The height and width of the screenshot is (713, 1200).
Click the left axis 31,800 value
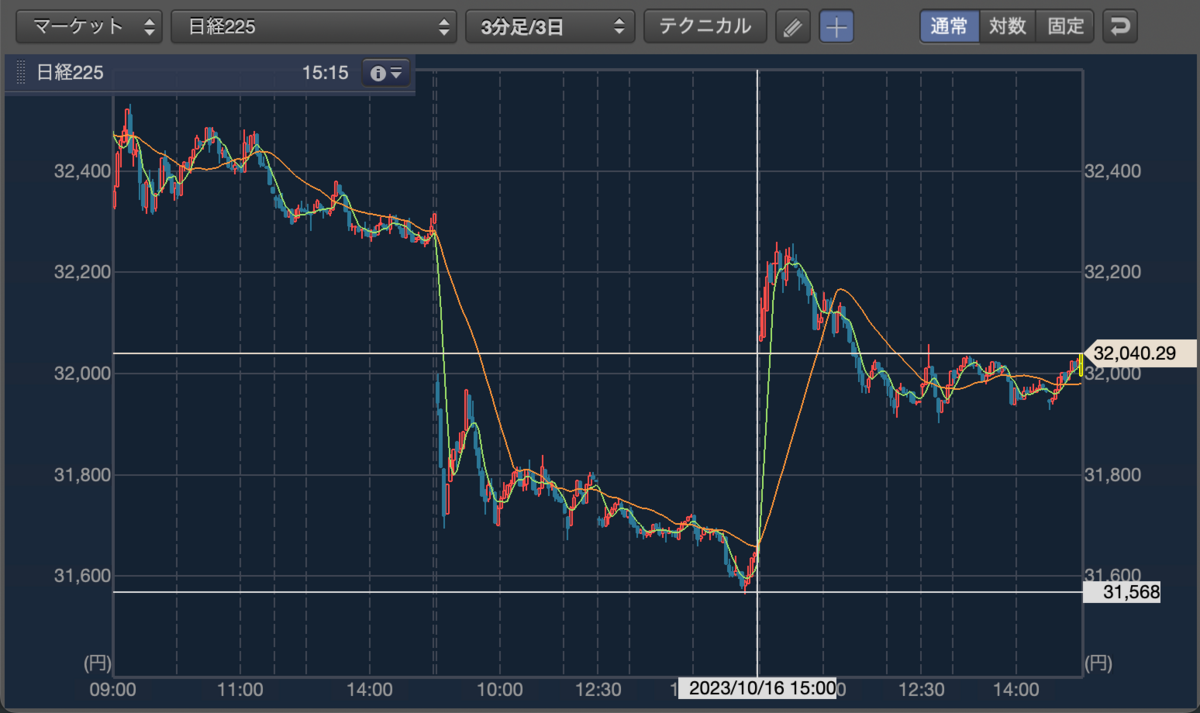(82, 474)
